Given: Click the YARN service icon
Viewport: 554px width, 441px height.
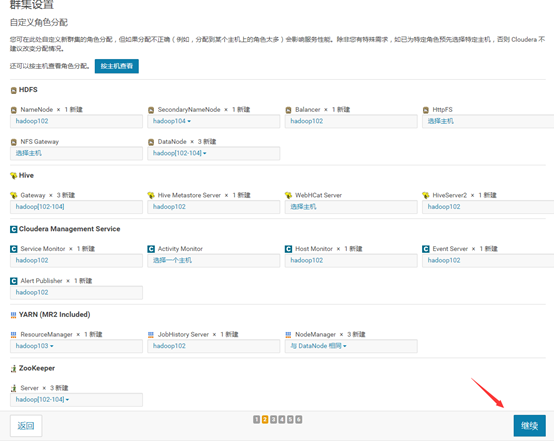Looking at the screenshot, I should [13, 315].
